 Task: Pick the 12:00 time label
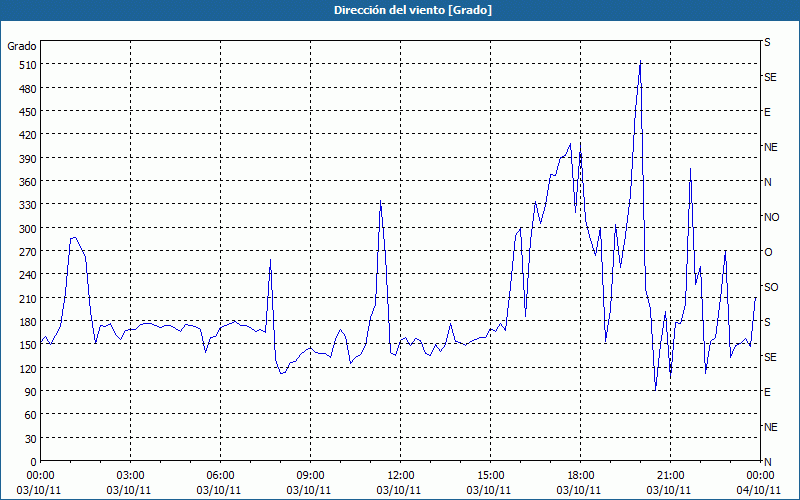pos(401,476)
